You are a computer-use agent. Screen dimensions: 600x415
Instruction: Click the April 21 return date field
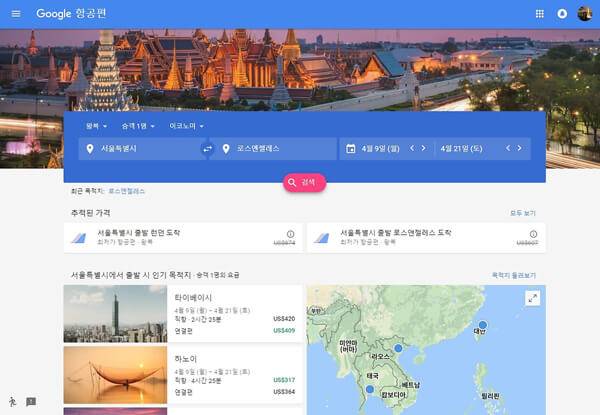(483, 148)
